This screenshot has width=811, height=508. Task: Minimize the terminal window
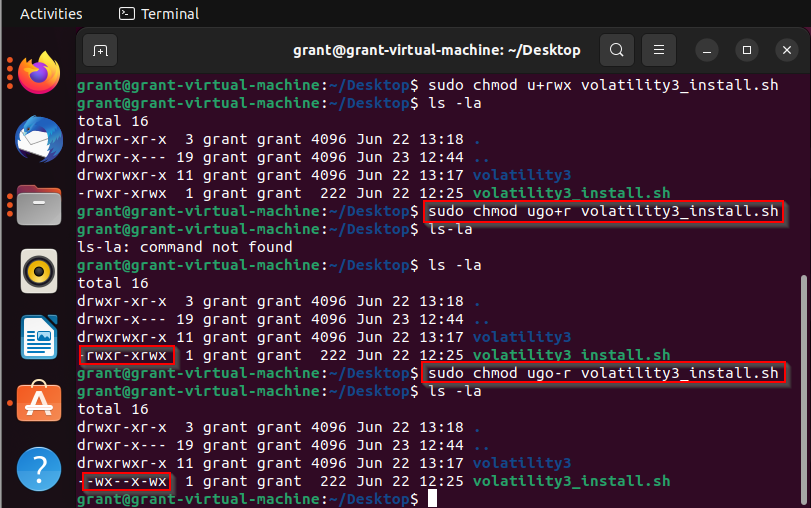[707, 50]
